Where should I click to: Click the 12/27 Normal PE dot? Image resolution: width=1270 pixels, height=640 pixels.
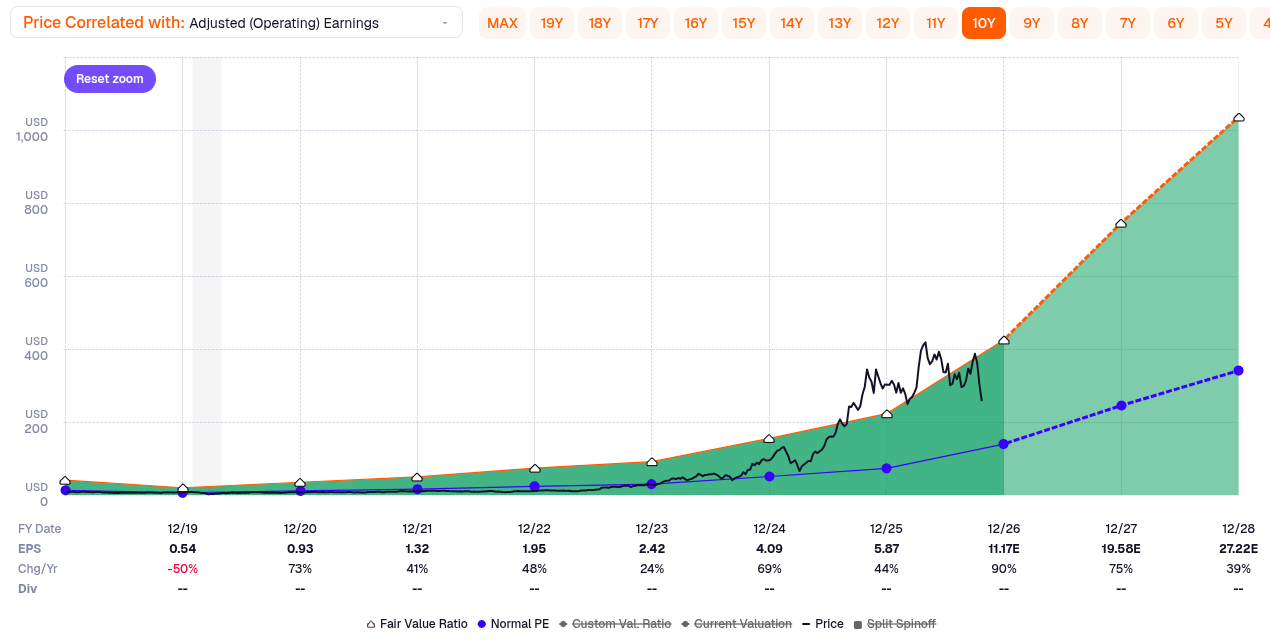tap(1121, 405)
